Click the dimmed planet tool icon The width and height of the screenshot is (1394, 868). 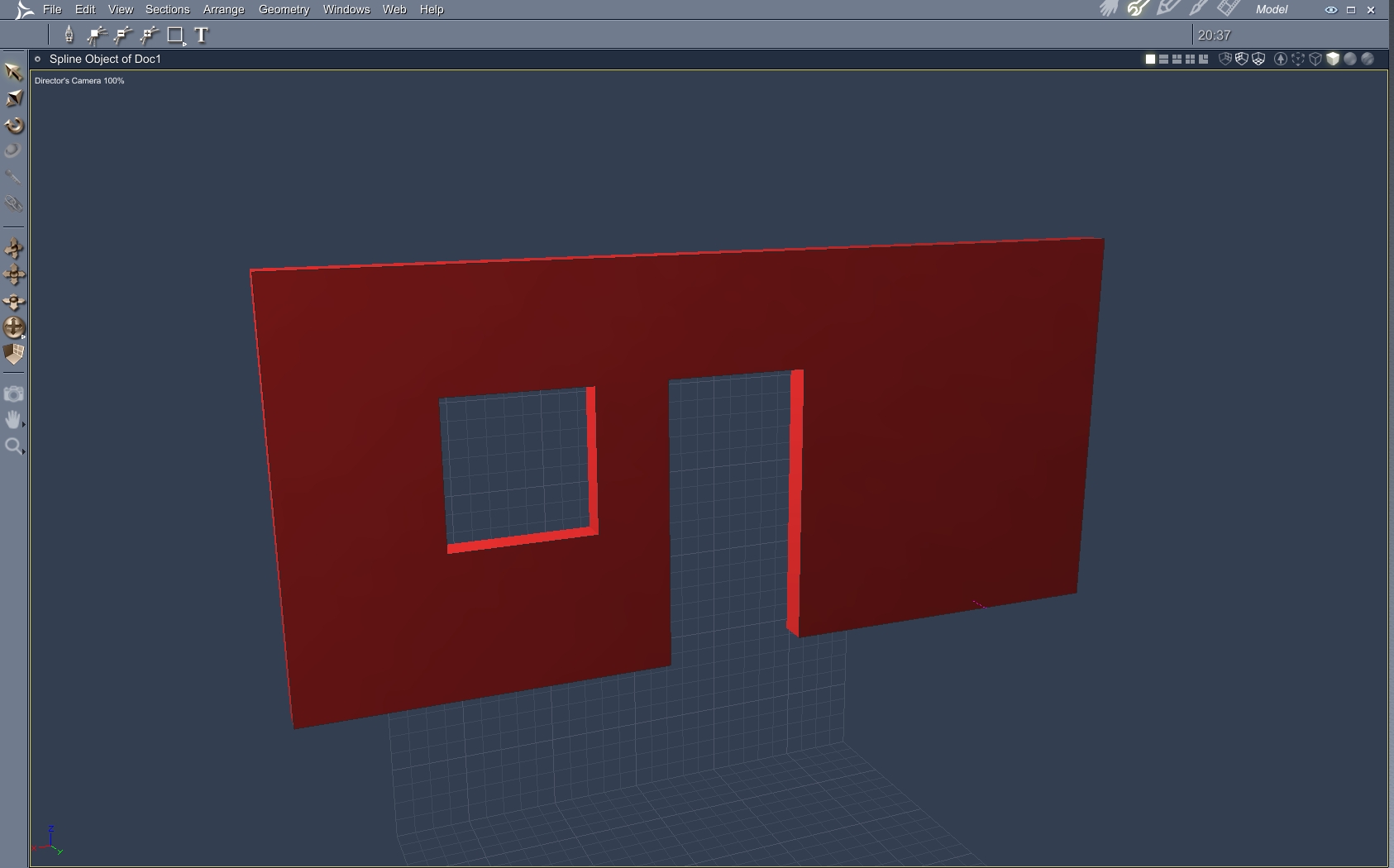13,150
